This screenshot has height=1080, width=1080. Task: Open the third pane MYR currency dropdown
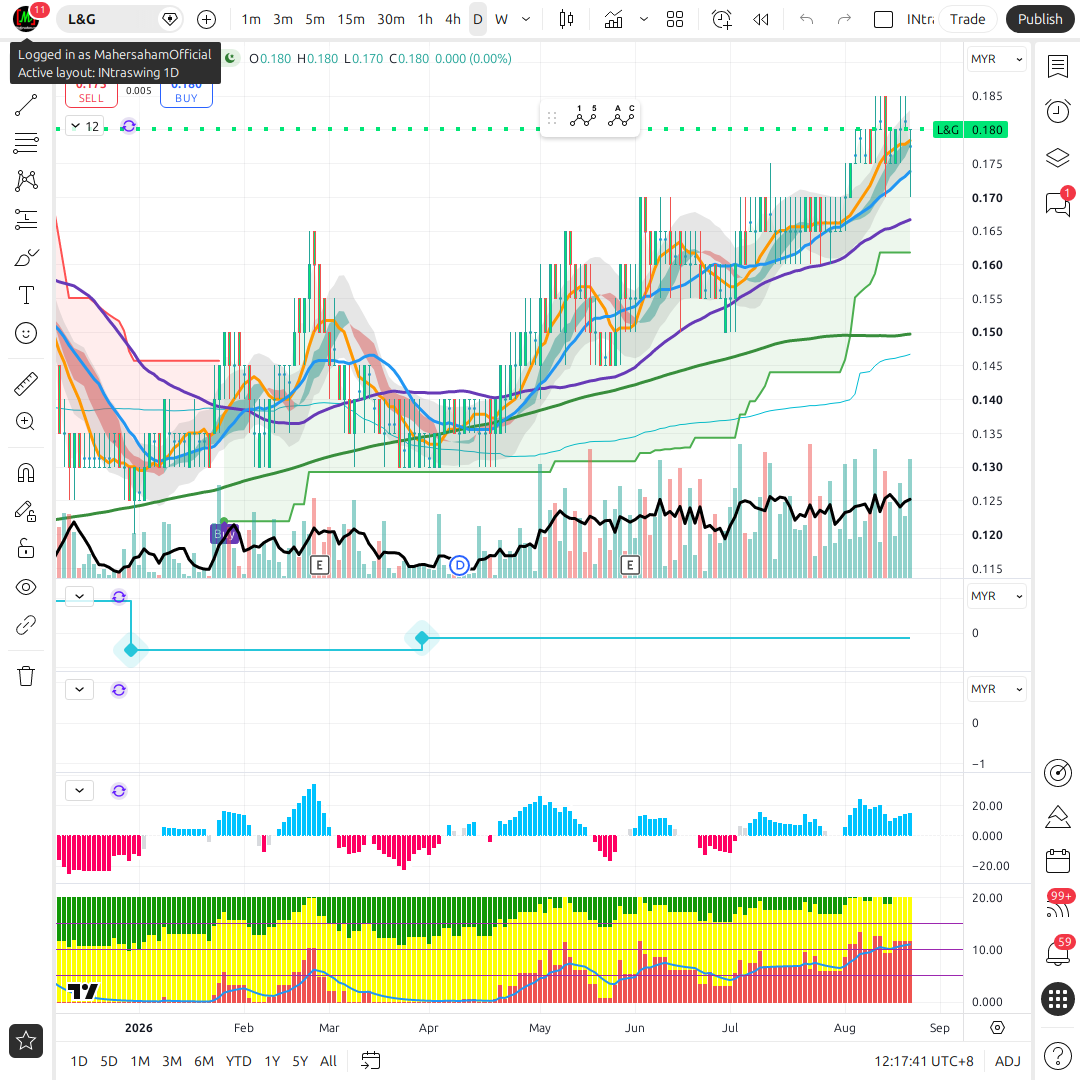pyautogui.click(x=997, y=689)
